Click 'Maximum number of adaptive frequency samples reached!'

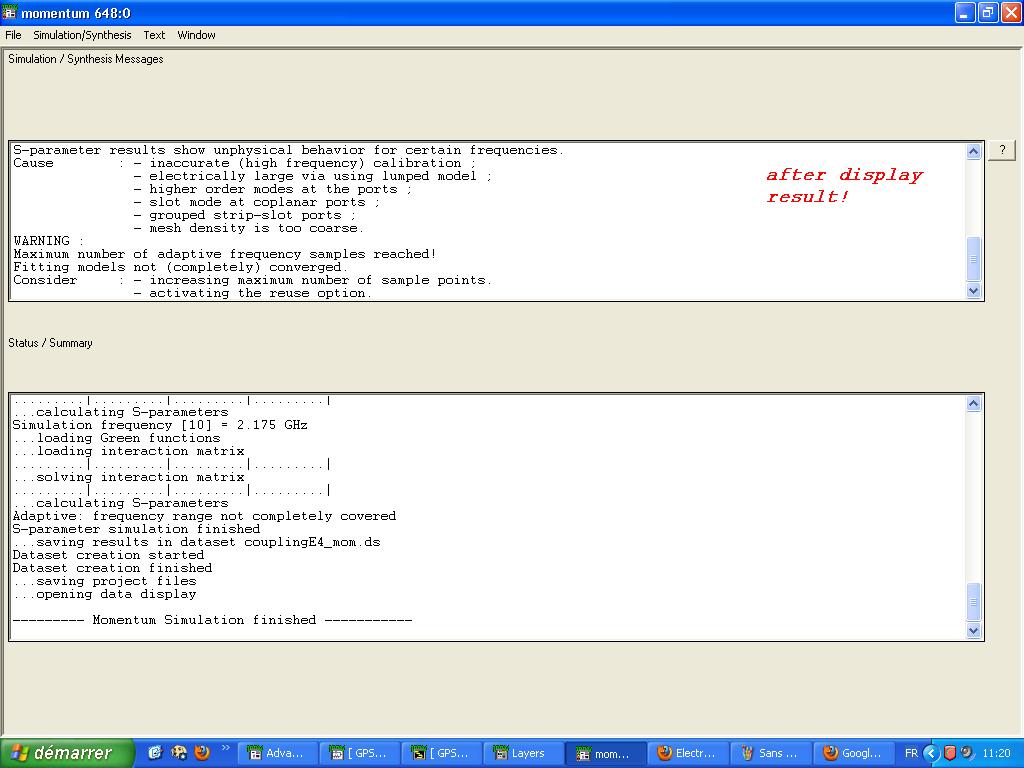click(x=225, y=254)
